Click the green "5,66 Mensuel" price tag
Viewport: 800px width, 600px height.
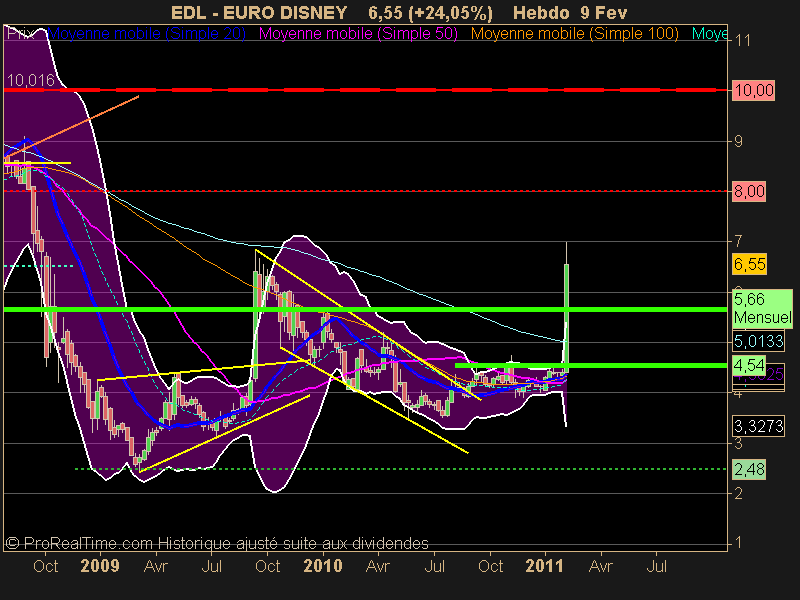click(x=763, y=308)
